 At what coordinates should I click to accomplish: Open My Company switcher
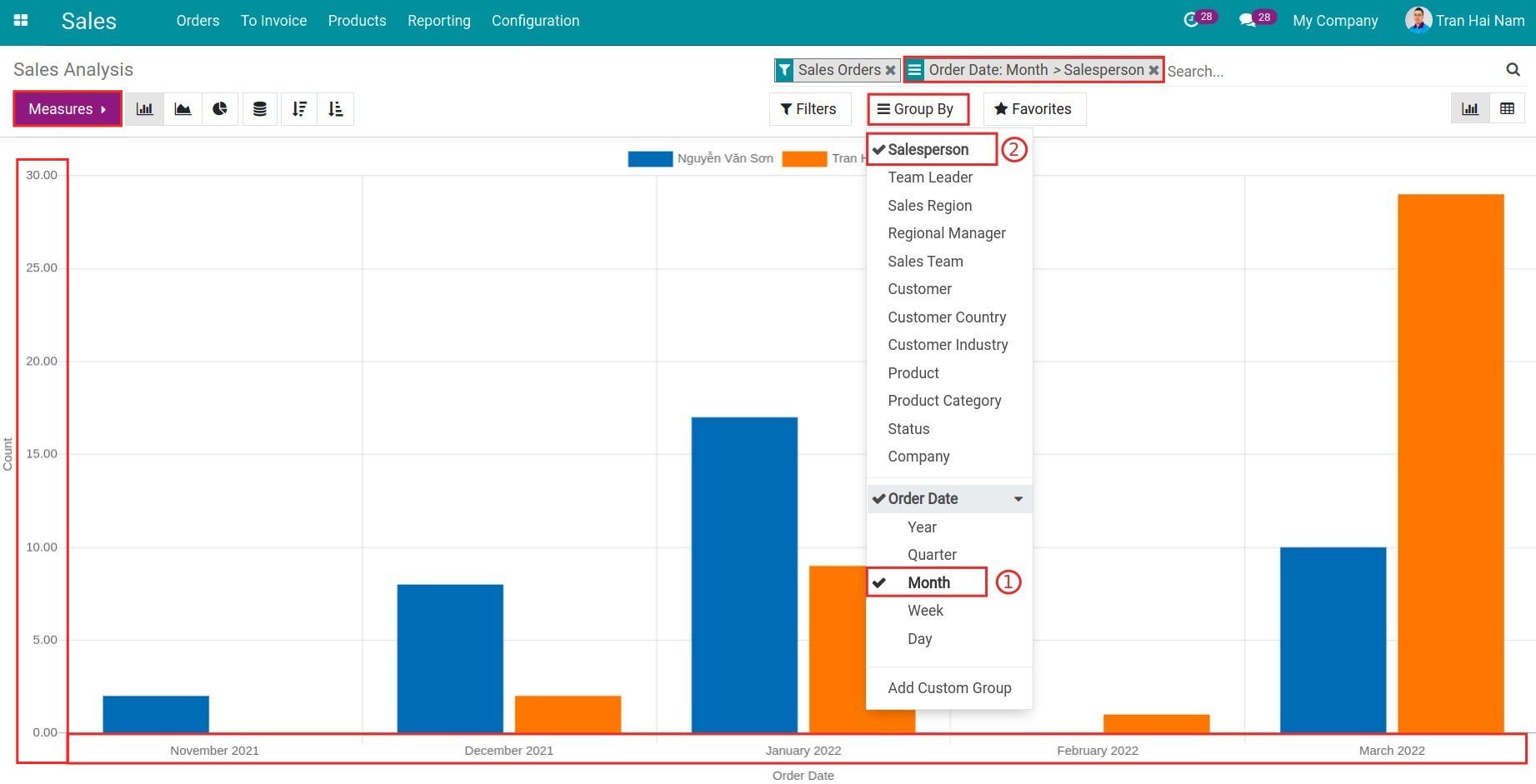point(1335,21)
